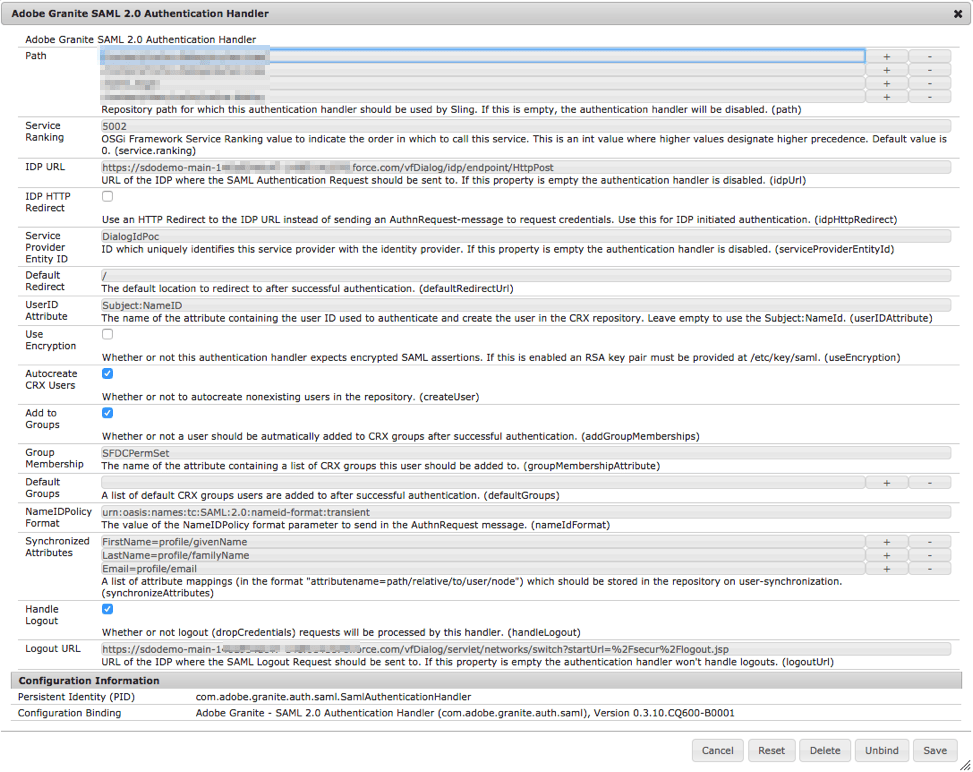Remove the FirstName=profile/givenName row with minus icon
Screen dimensions: 973x772
tap(931, 541)
